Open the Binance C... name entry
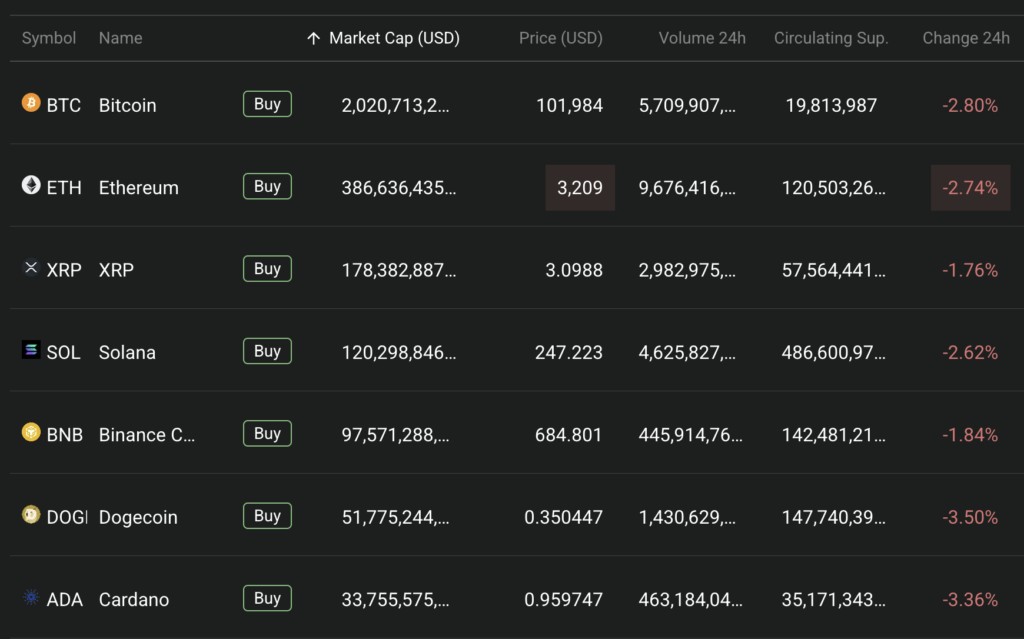 point(147,434)
